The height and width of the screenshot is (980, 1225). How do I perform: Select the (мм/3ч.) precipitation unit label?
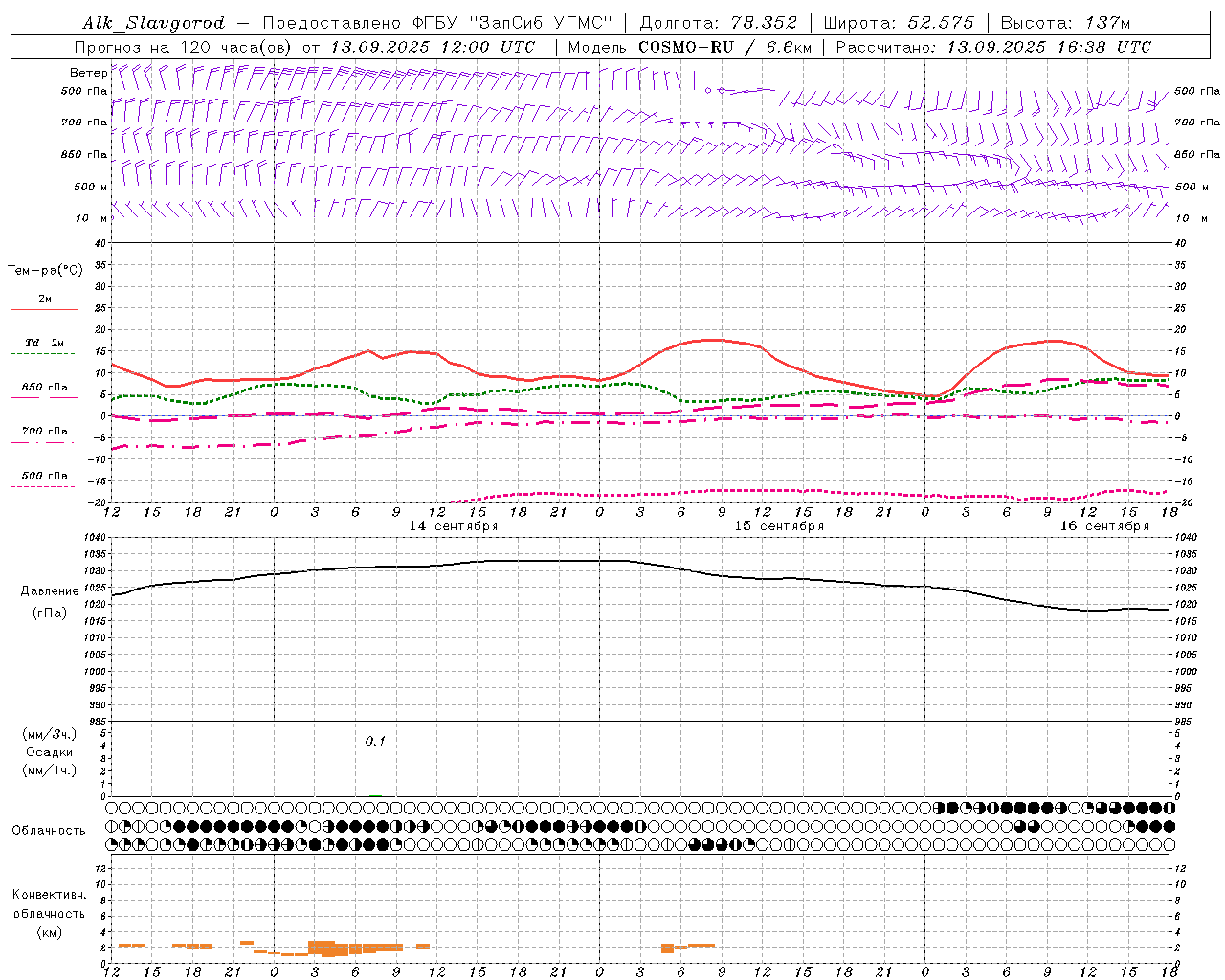pyautogui.click(x=49, y=734)
